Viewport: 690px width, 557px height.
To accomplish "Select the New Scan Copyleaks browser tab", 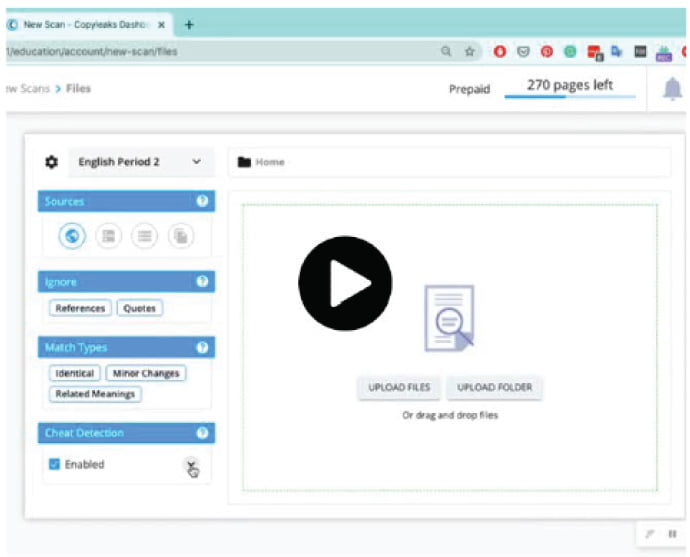I will pos(84,25).
